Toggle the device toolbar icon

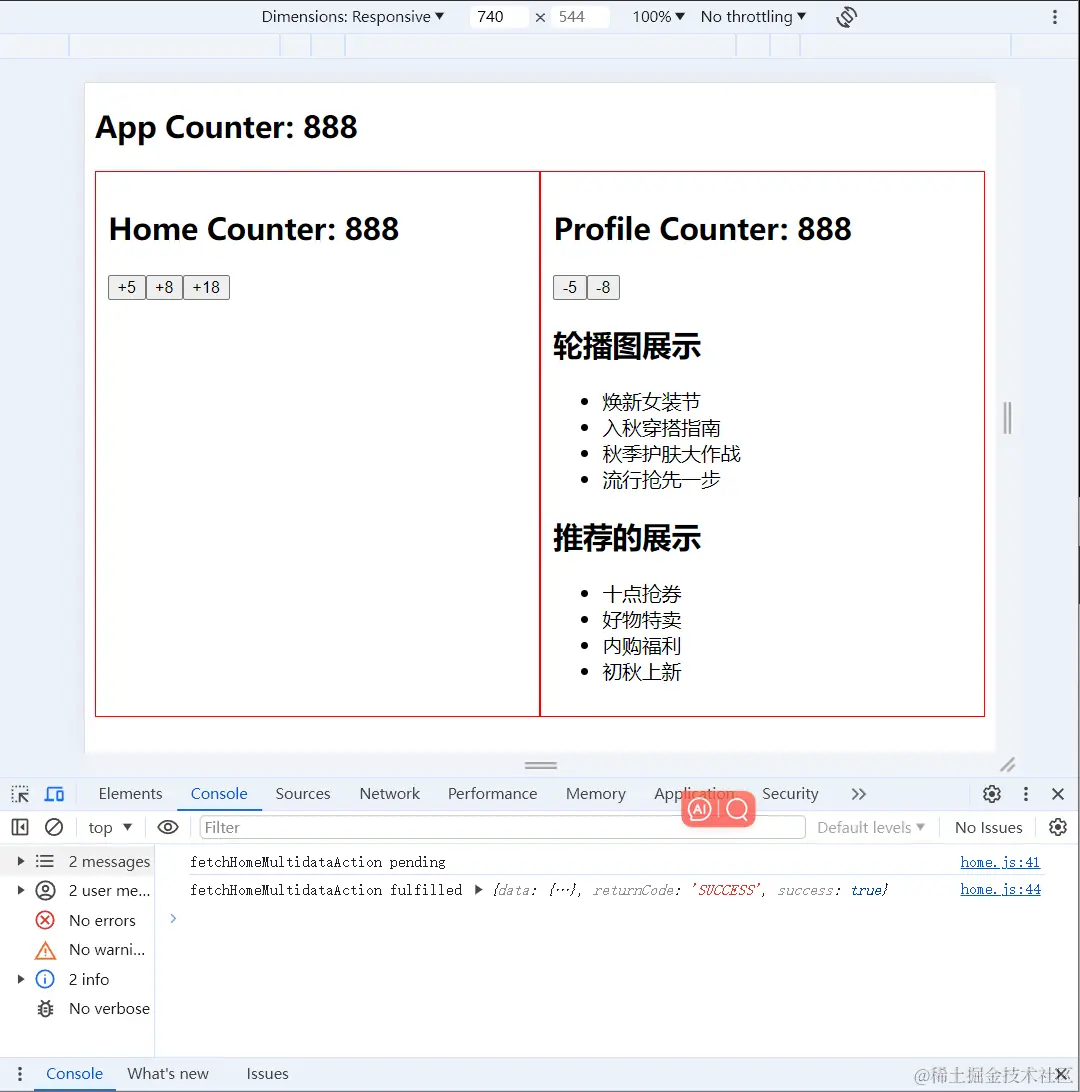tap(54, 794)
